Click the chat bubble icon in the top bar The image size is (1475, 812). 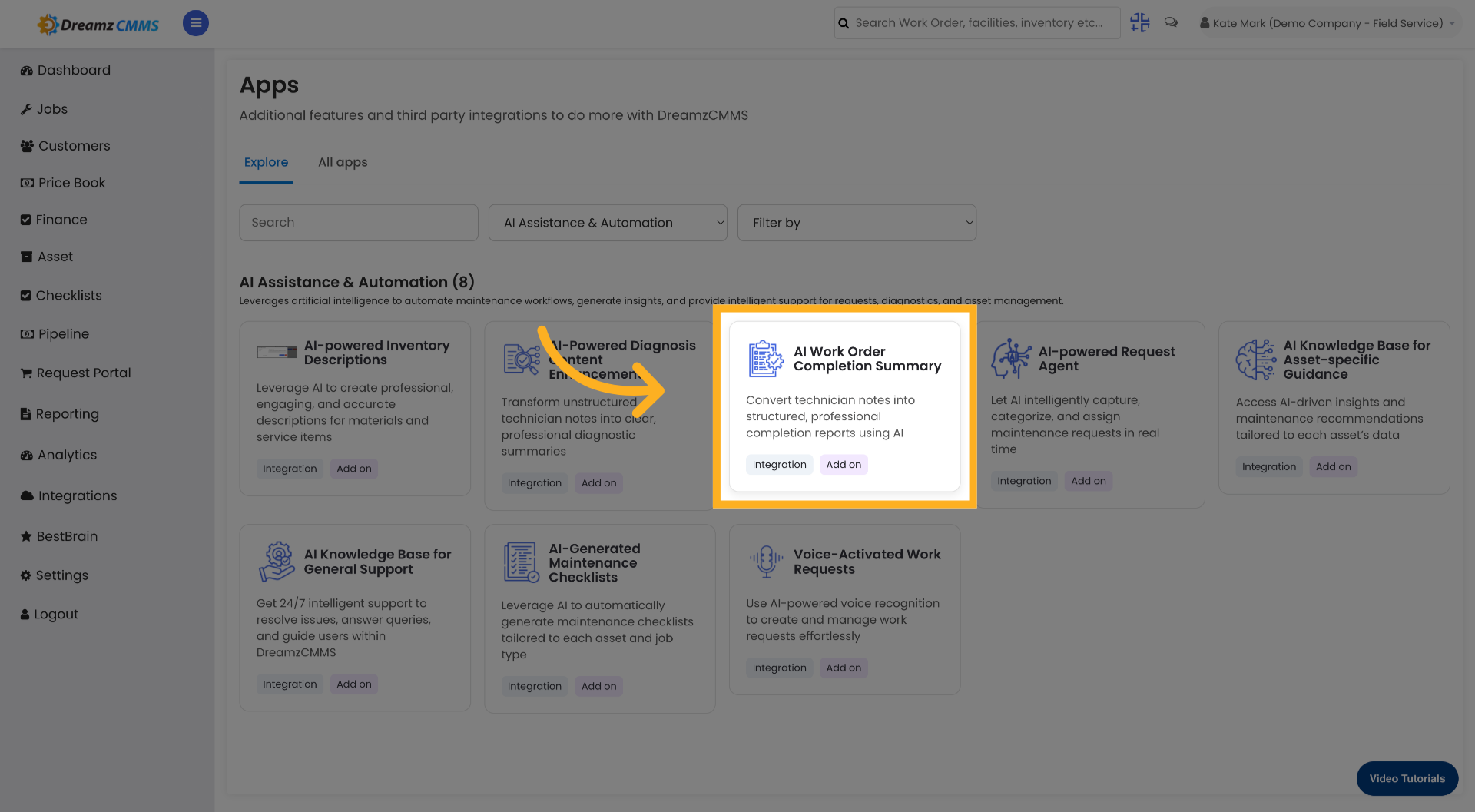[x=1171, y=22]
